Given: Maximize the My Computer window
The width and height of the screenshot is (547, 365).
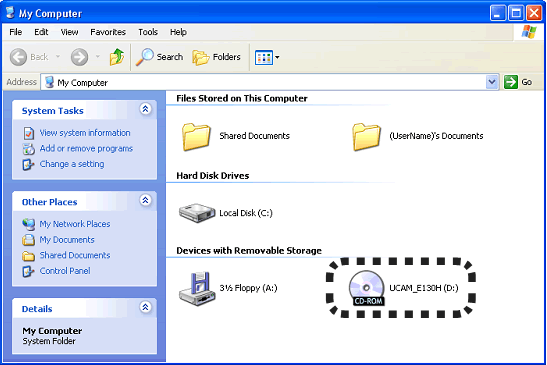Looking at the screenshot, I should tap(516, 14).
